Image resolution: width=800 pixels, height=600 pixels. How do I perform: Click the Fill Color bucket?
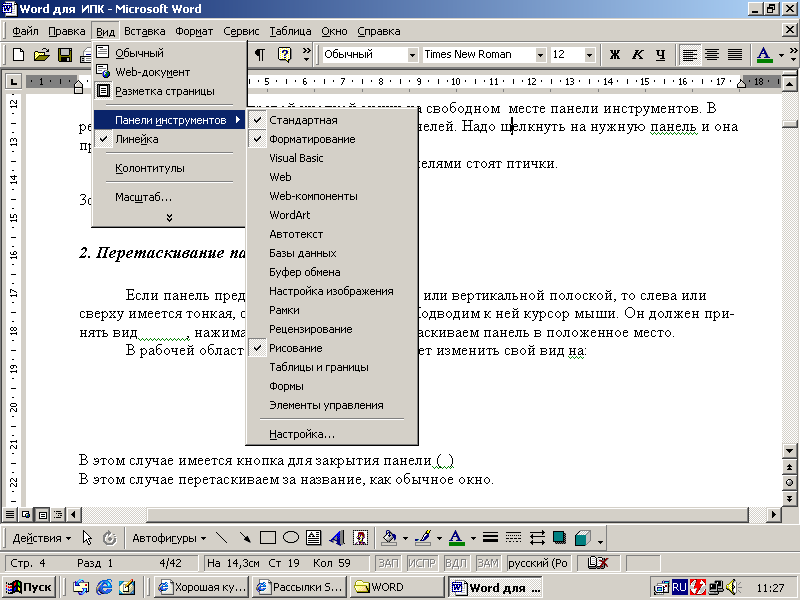click(x=389, y=538)
